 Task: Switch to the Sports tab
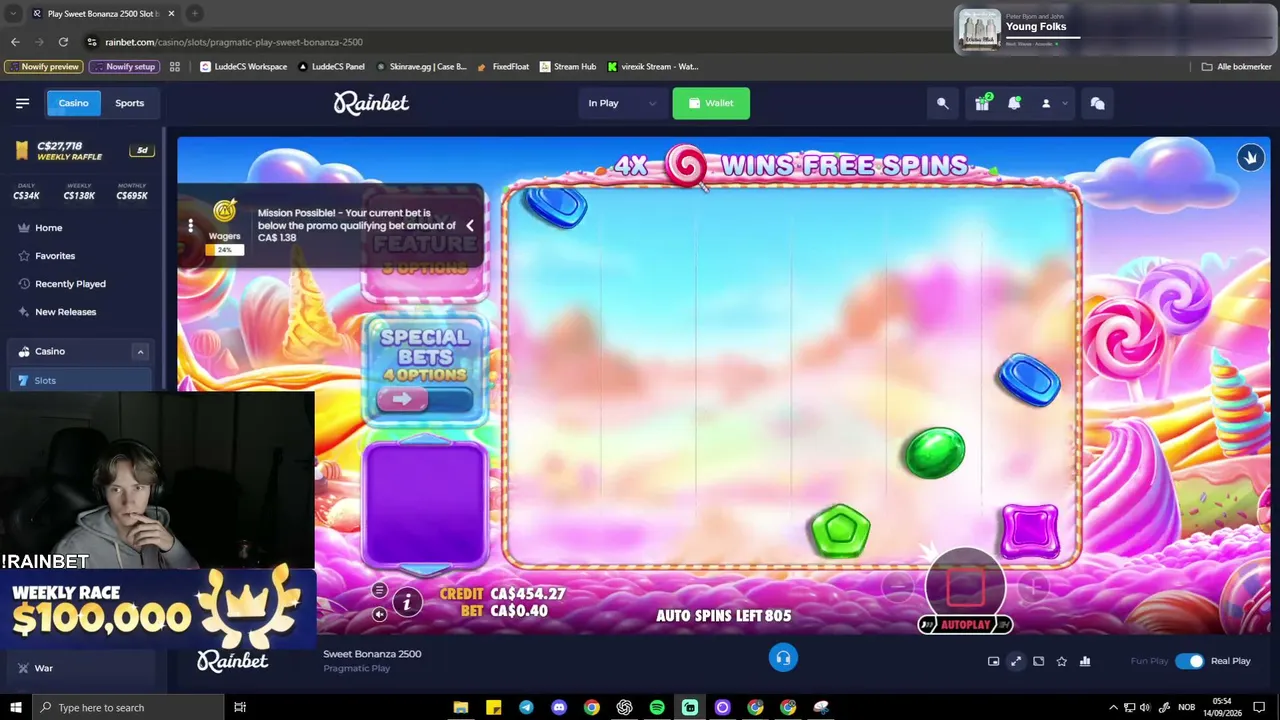[129, 103]
